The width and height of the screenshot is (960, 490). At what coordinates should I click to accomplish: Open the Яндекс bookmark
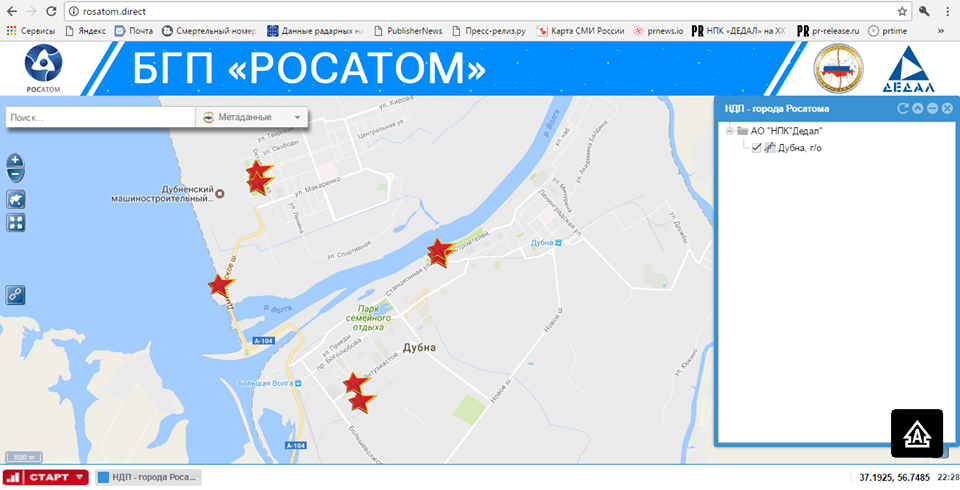click(x=85, y=31)
